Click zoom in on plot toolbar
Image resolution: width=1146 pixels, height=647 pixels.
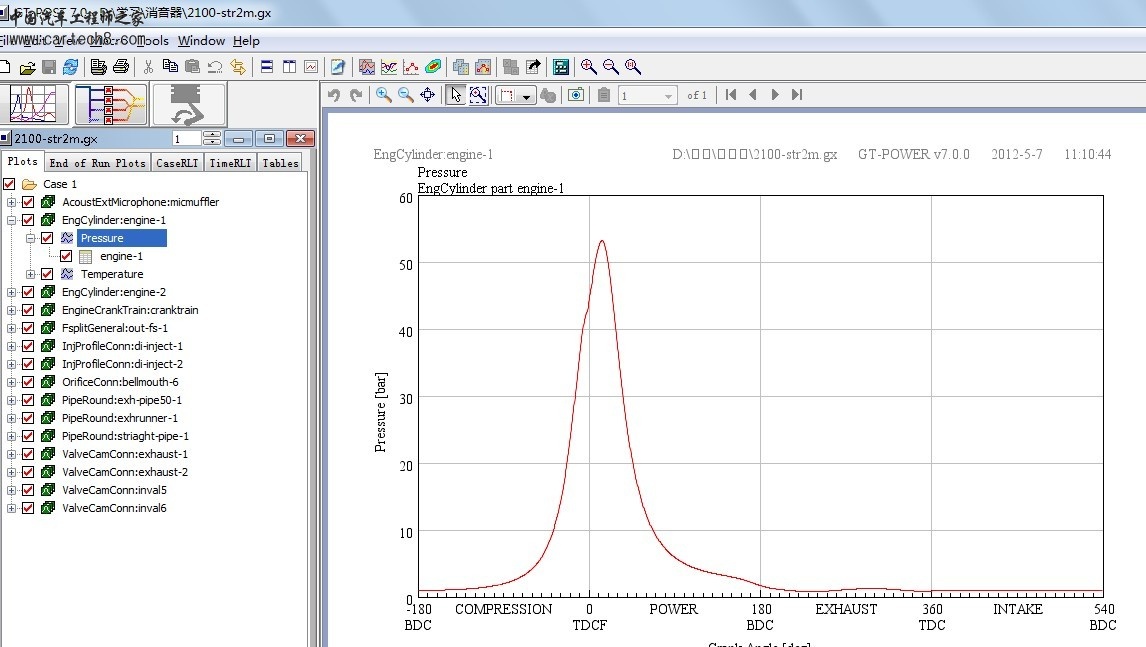click(x=383, y=95)
